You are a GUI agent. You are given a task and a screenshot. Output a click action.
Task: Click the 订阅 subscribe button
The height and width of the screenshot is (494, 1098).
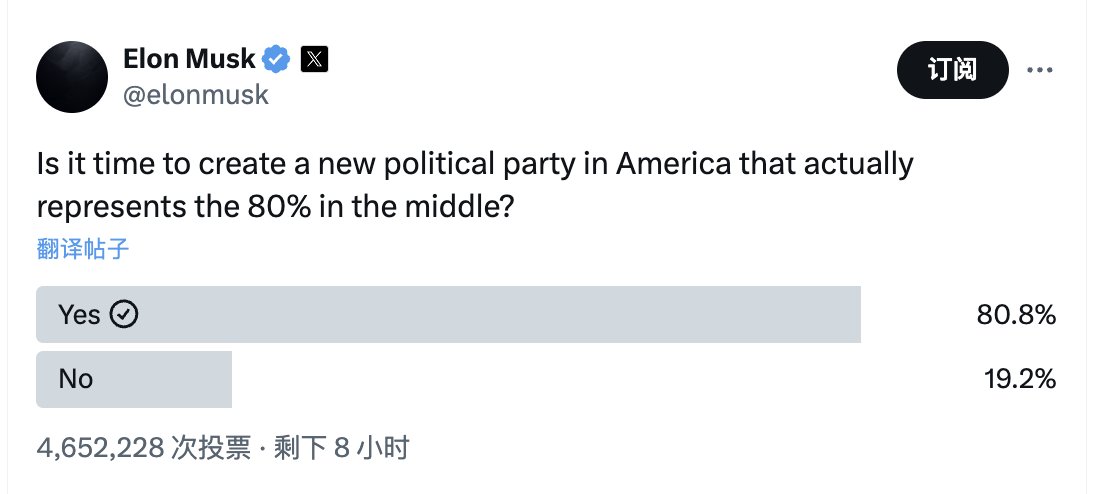(952, 70)
